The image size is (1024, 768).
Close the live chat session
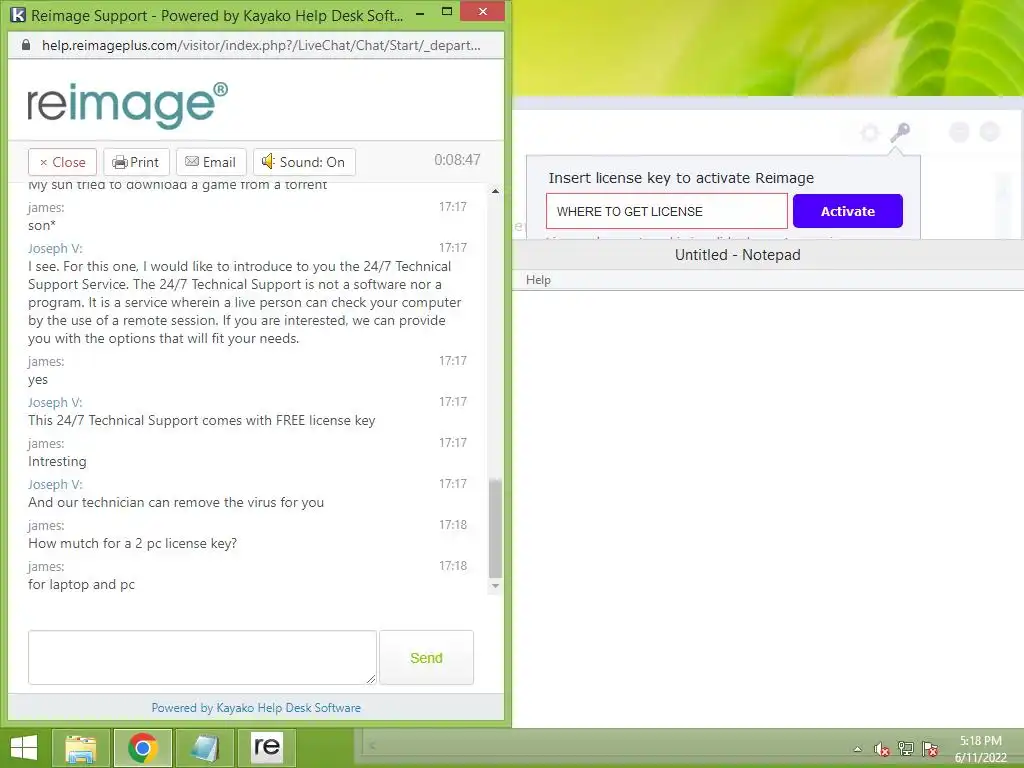63,162
